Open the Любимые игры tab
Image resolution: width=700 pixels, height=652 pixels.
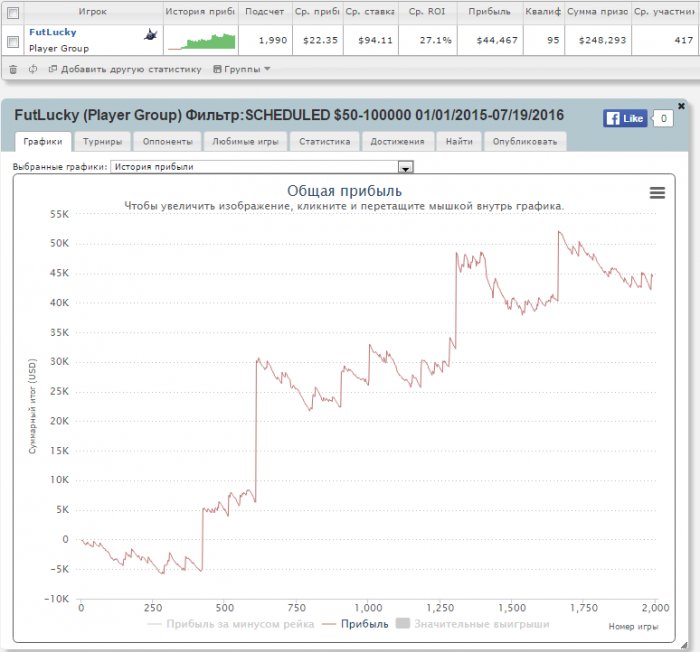coord(245,142)
